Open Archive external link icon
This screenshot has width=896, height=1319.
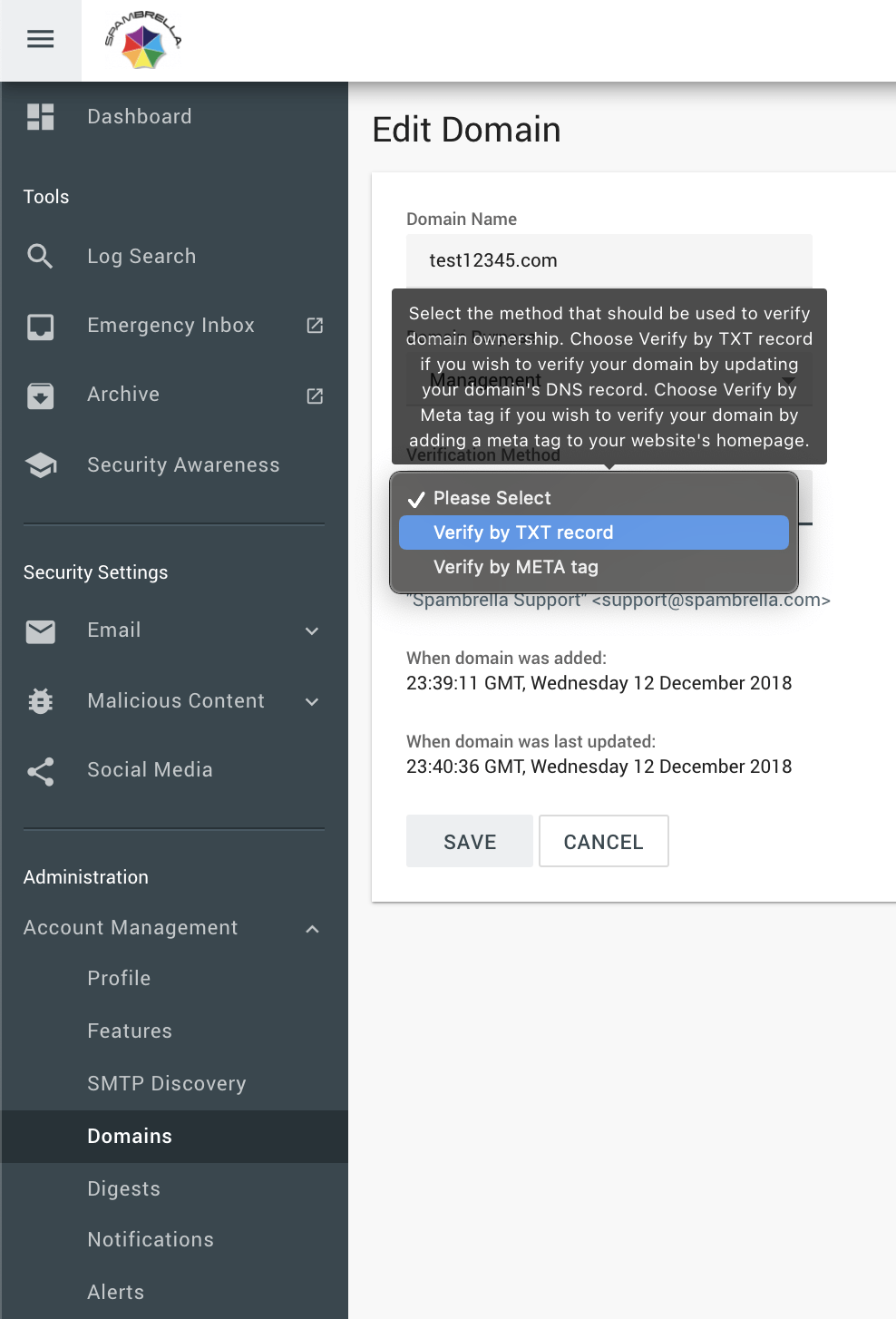pyautogui.click(x=315, y=396)
